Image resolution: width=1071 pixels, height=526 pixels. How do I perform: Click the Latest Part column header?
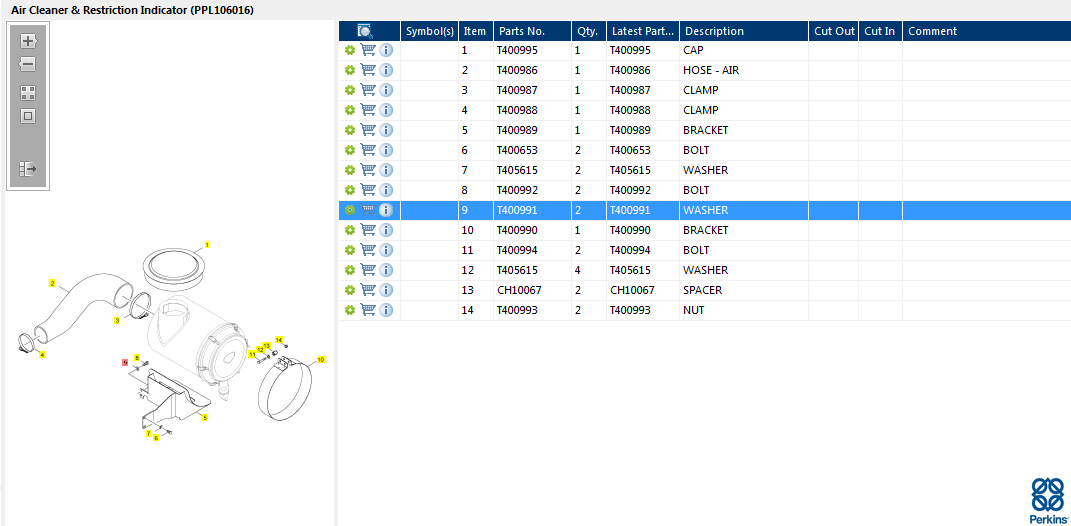[x=643, y=31]
